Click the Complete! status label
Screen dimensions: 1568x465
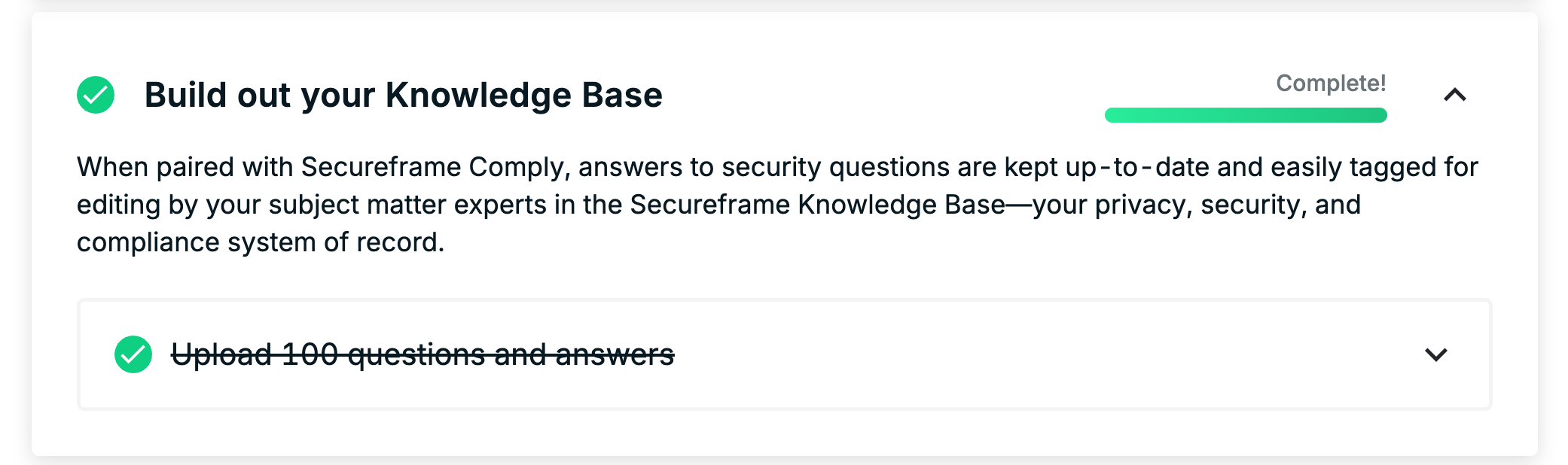tap(1331, 83)
